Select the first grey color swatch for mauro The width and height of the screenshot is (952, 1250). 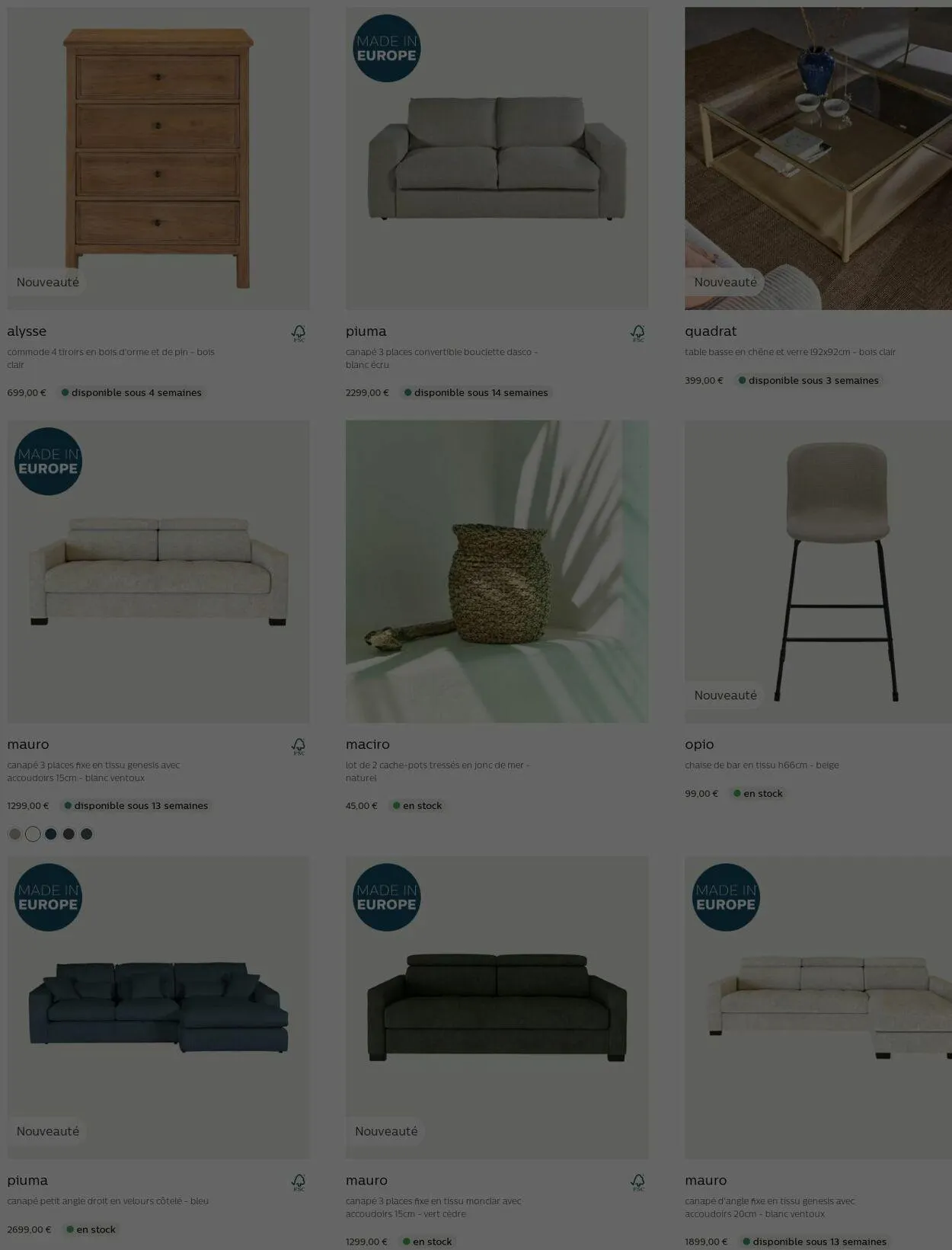tap(14, 834)
